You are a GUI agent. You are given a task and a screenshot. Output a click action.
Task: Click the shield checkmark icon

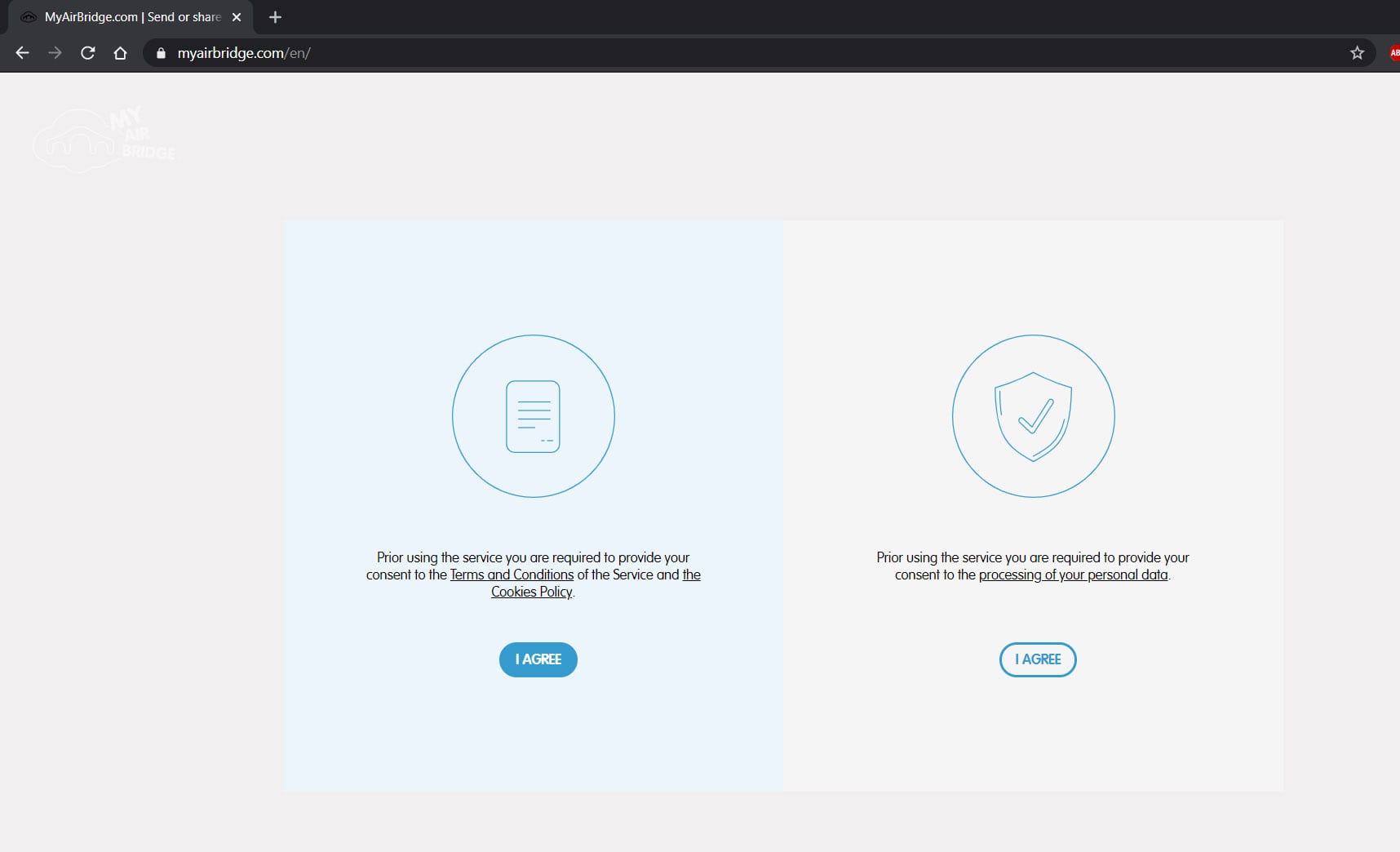click(1033, 416)
